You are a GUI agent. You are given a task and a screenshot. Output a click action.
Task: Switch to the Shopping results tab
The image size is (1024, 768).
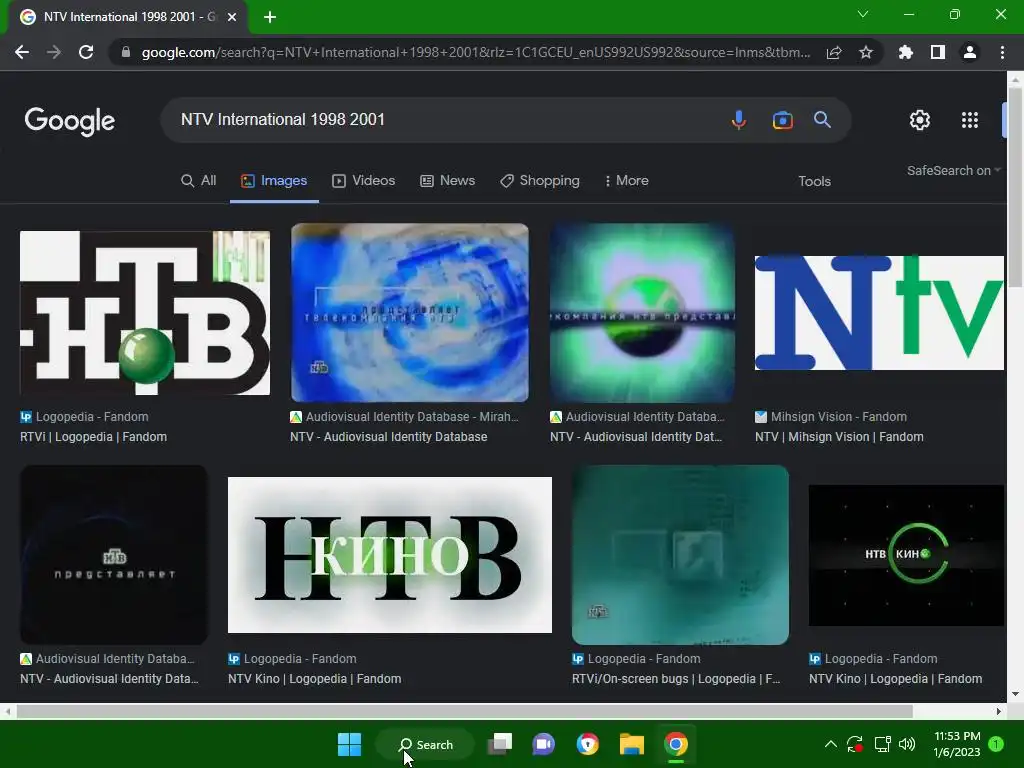539,181
